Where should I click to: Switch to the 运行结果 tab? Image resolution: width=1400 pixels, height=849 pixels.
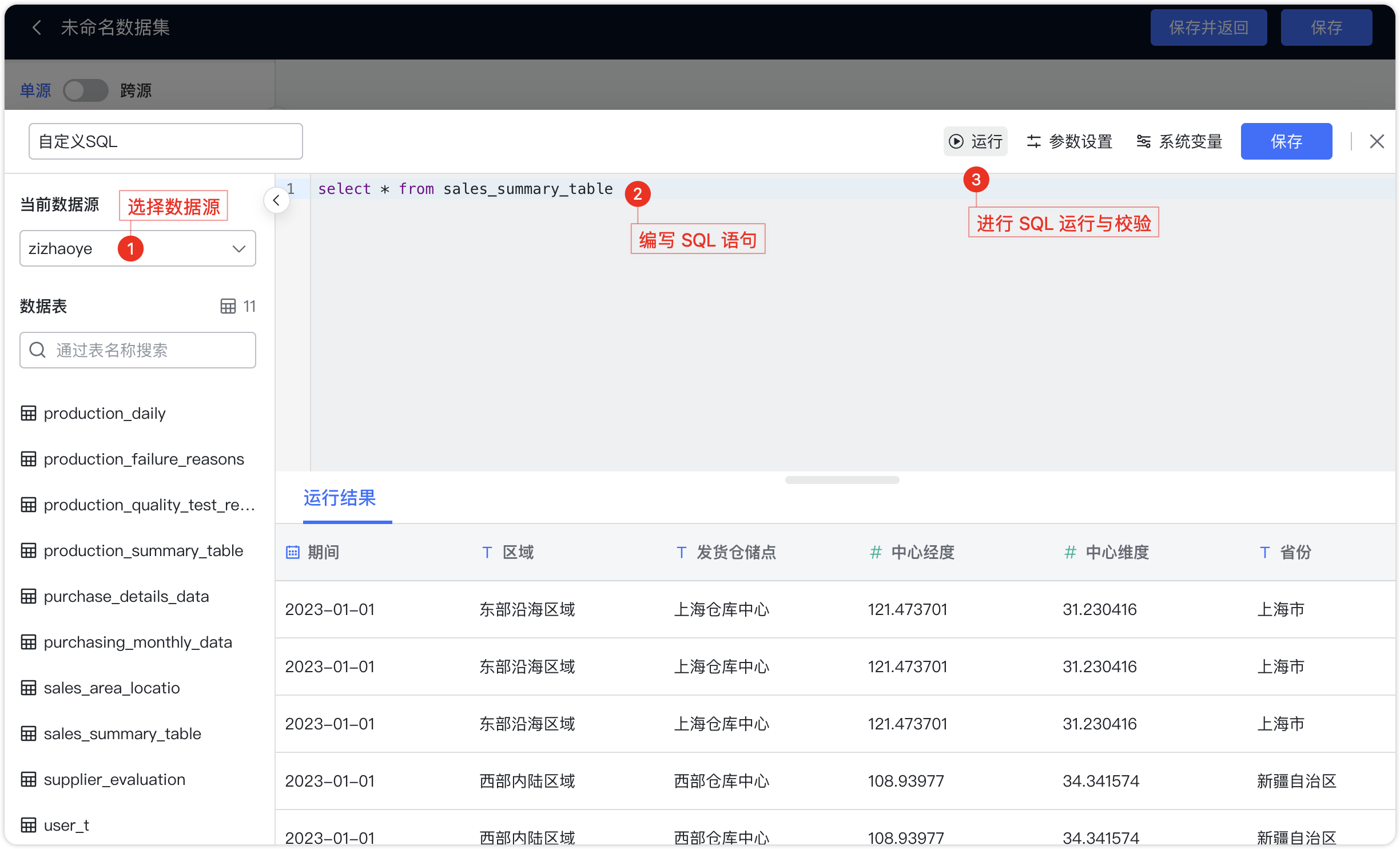click(340, 498)
